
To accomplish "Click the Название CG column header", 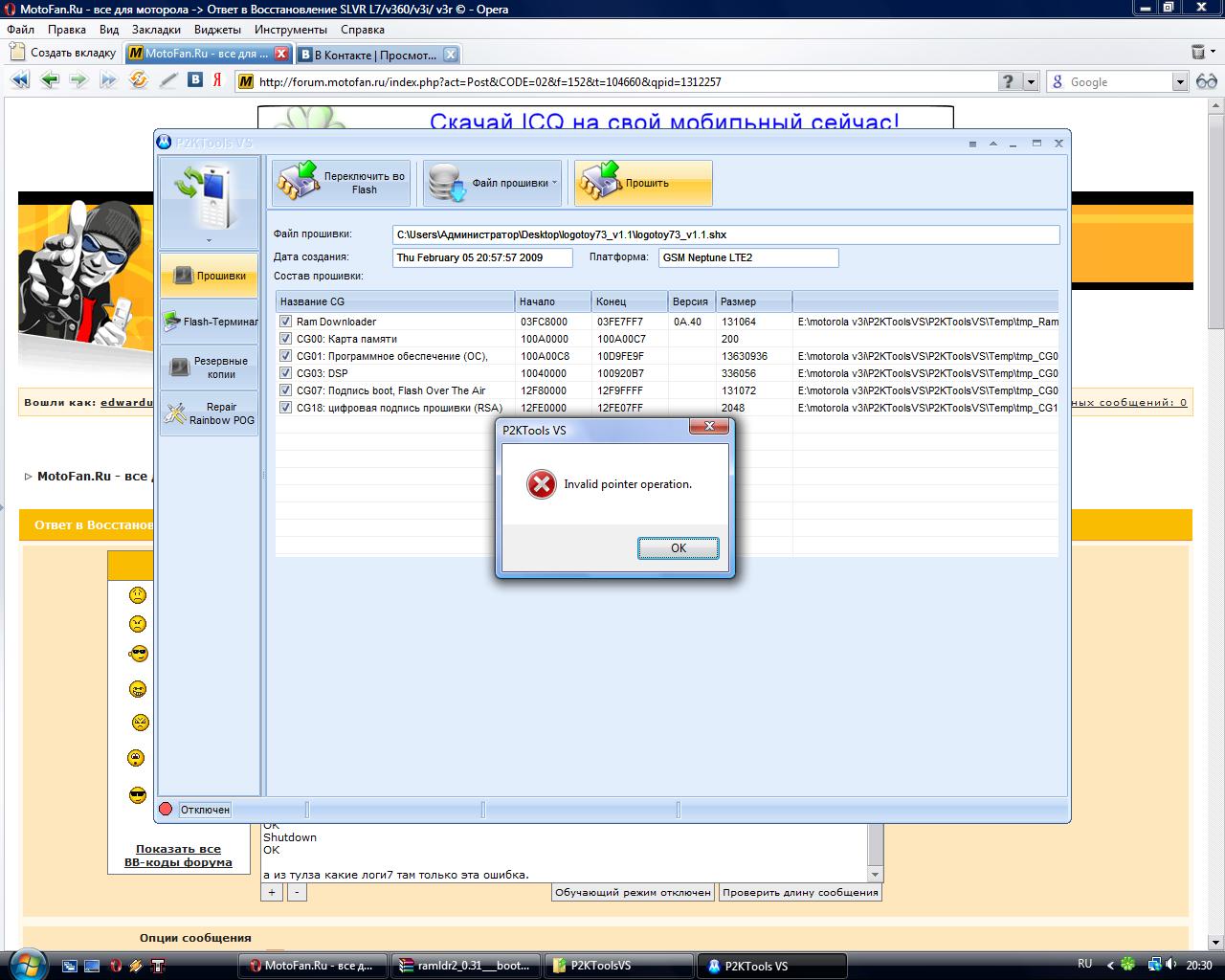I will tap(395, 301).
